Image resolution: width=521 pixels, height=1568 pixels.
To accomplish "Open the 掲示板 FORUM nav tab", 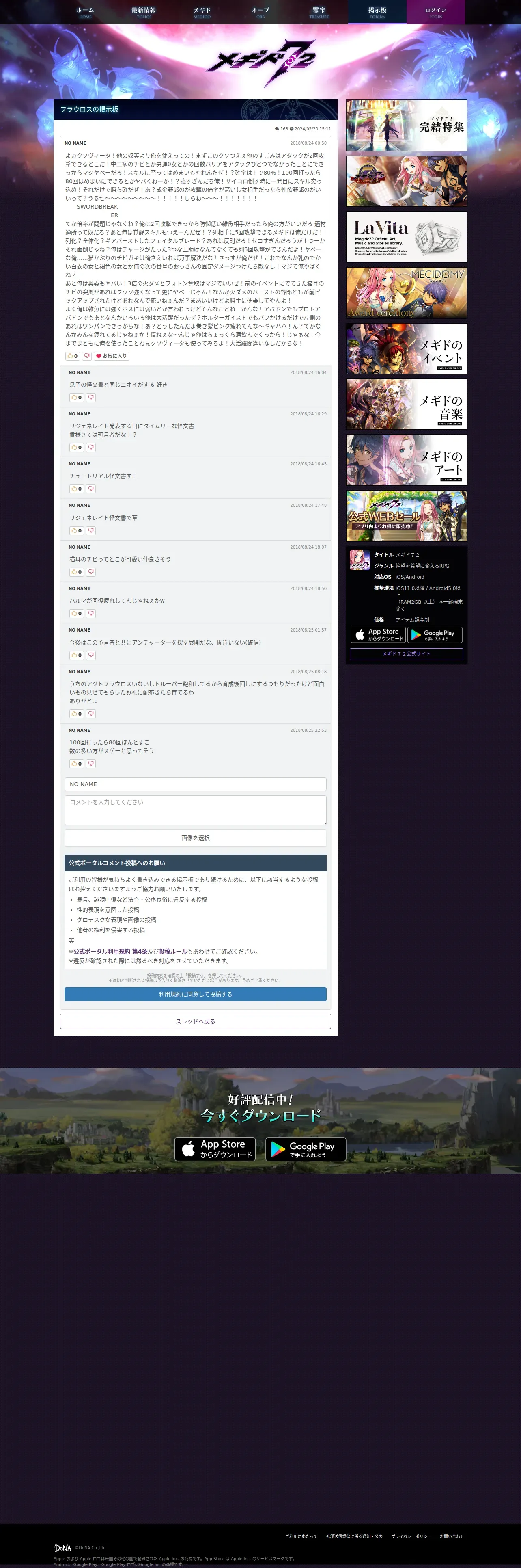I will 377,12.
